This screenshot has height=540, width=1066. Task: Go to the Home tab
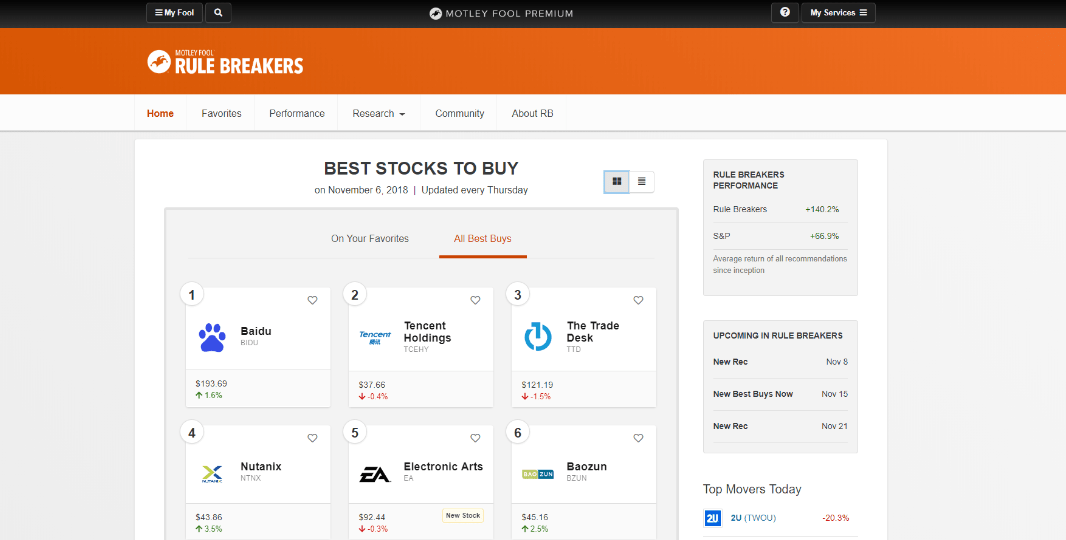pos(160,114)
